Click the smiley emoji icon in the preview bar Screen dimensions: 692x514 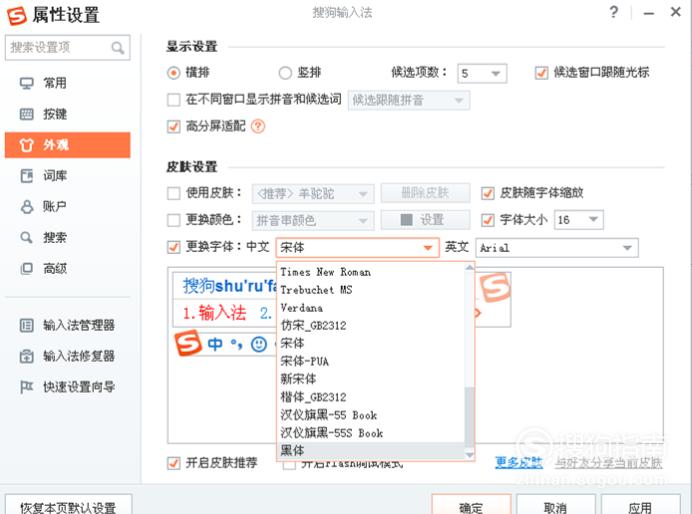[x=259, y=344]
